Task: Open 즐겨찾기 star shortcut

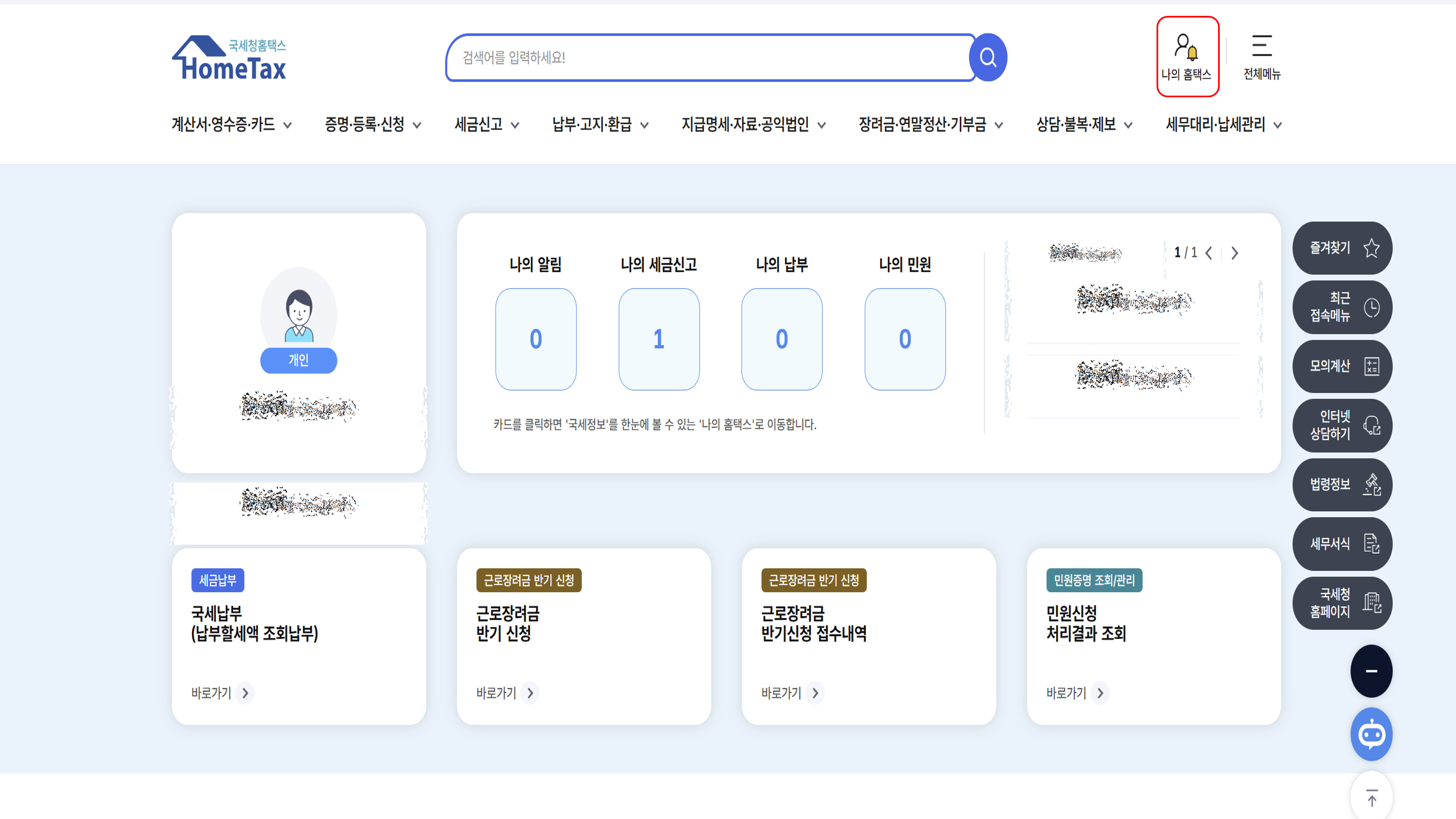Action: tap(1342, 248)
